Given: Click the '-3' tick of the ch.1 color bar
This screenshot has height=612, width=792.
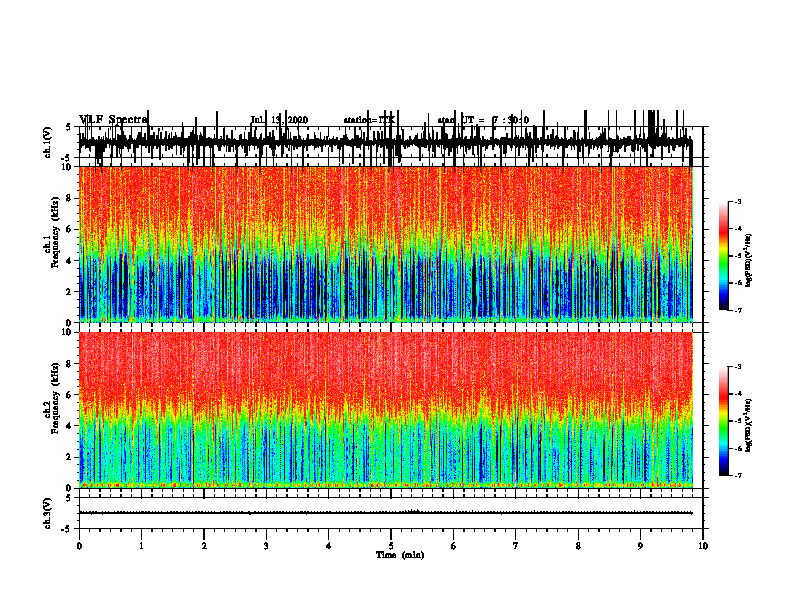Looking at the screenshot, I should [x=737, y=201].
